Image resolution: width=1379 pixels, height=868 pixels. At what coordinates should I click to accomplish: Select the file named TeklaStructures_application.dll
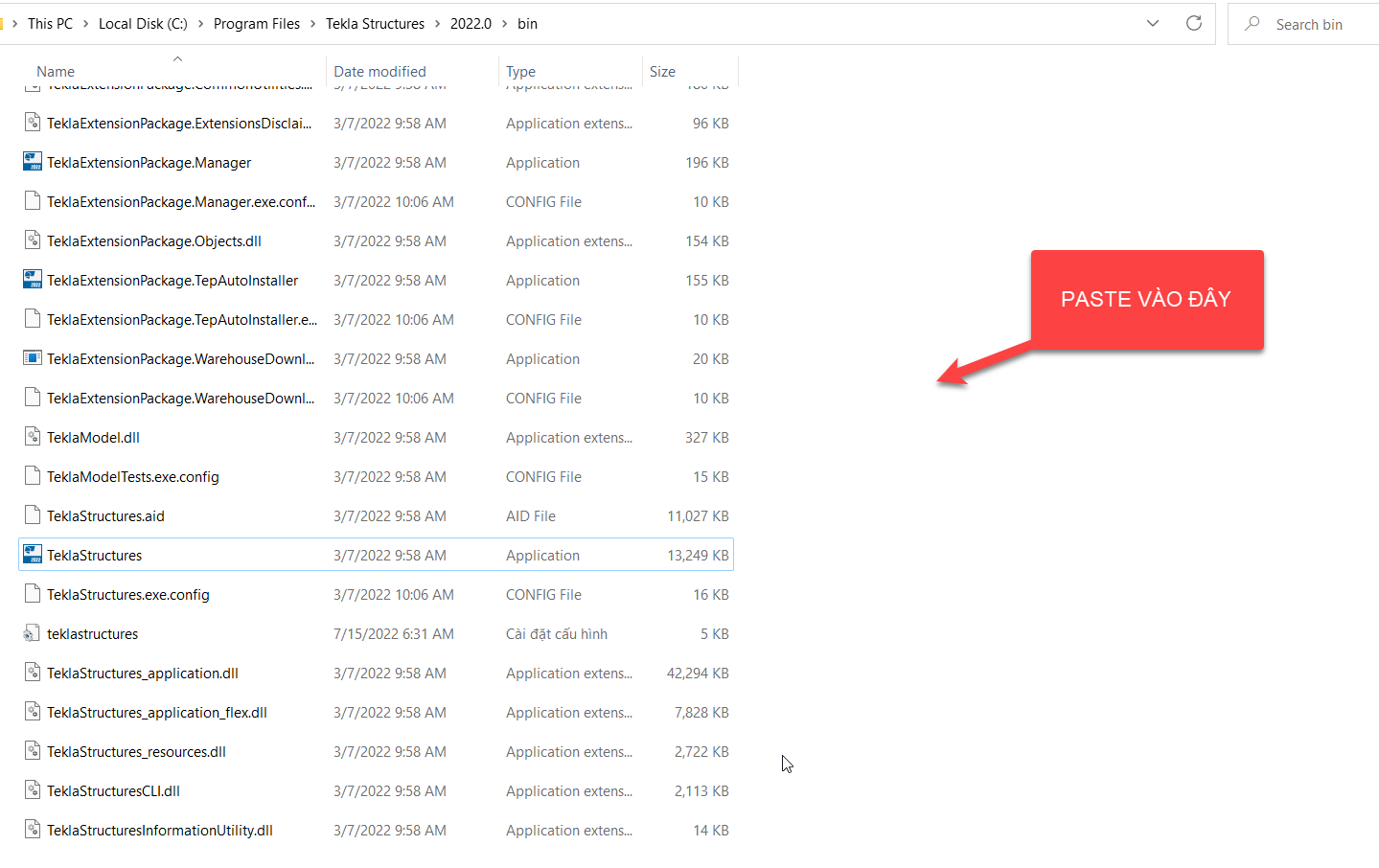(x=143, y=673)
